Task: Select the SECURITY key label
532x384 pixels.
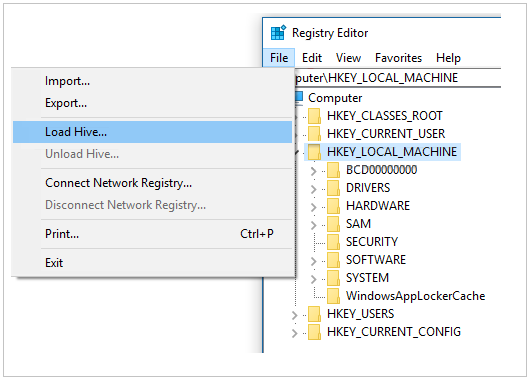Action: click(x=372, y=242)
